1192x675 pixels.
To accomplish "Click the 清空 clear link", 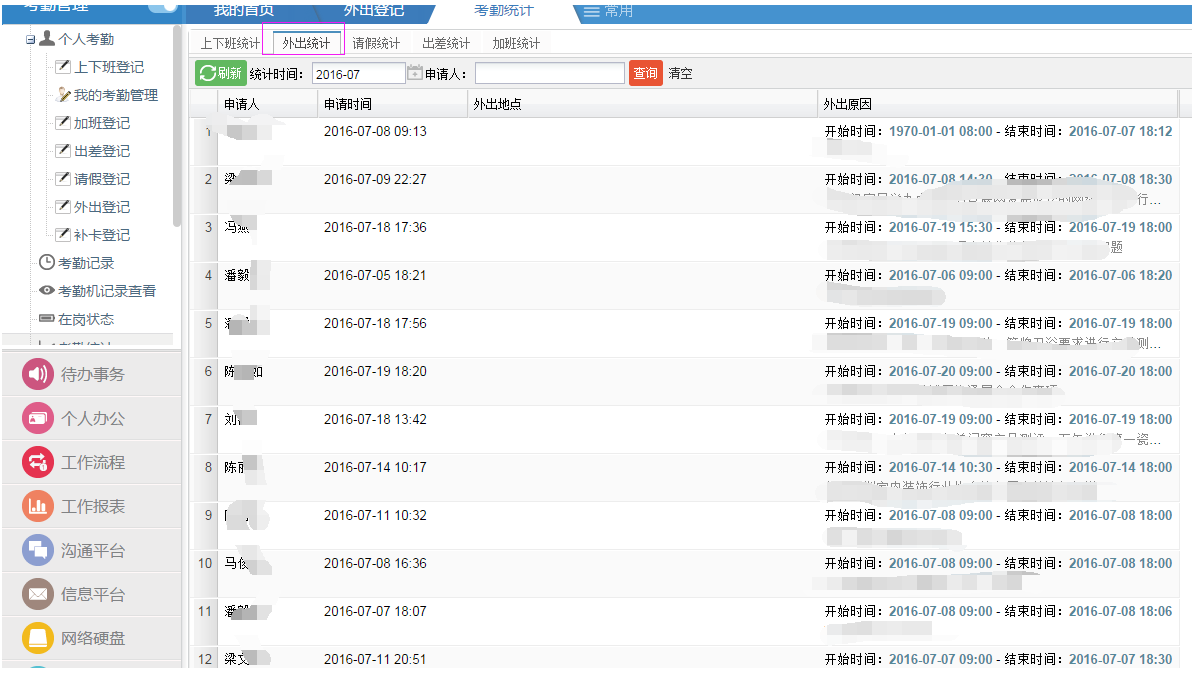I will click(x=680, y=74).
